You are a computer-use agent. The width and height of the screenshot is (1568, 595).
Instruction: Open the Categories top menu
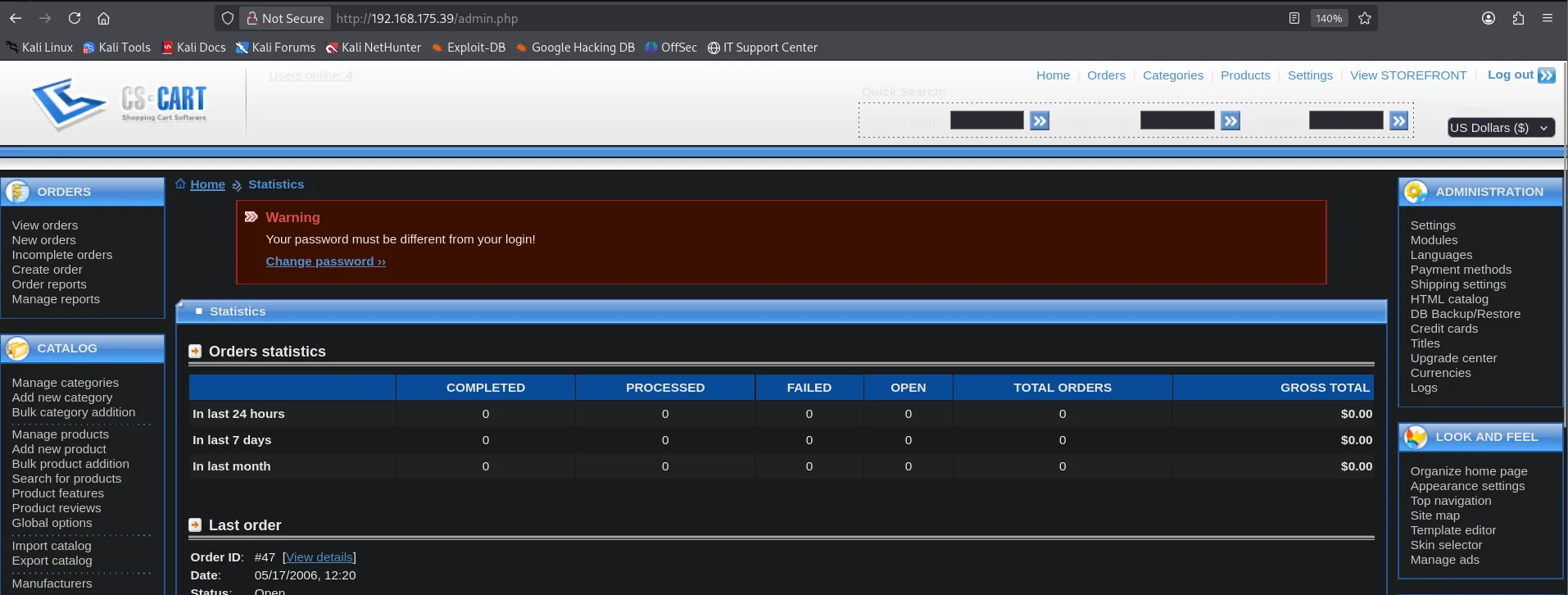point(1173,75)
